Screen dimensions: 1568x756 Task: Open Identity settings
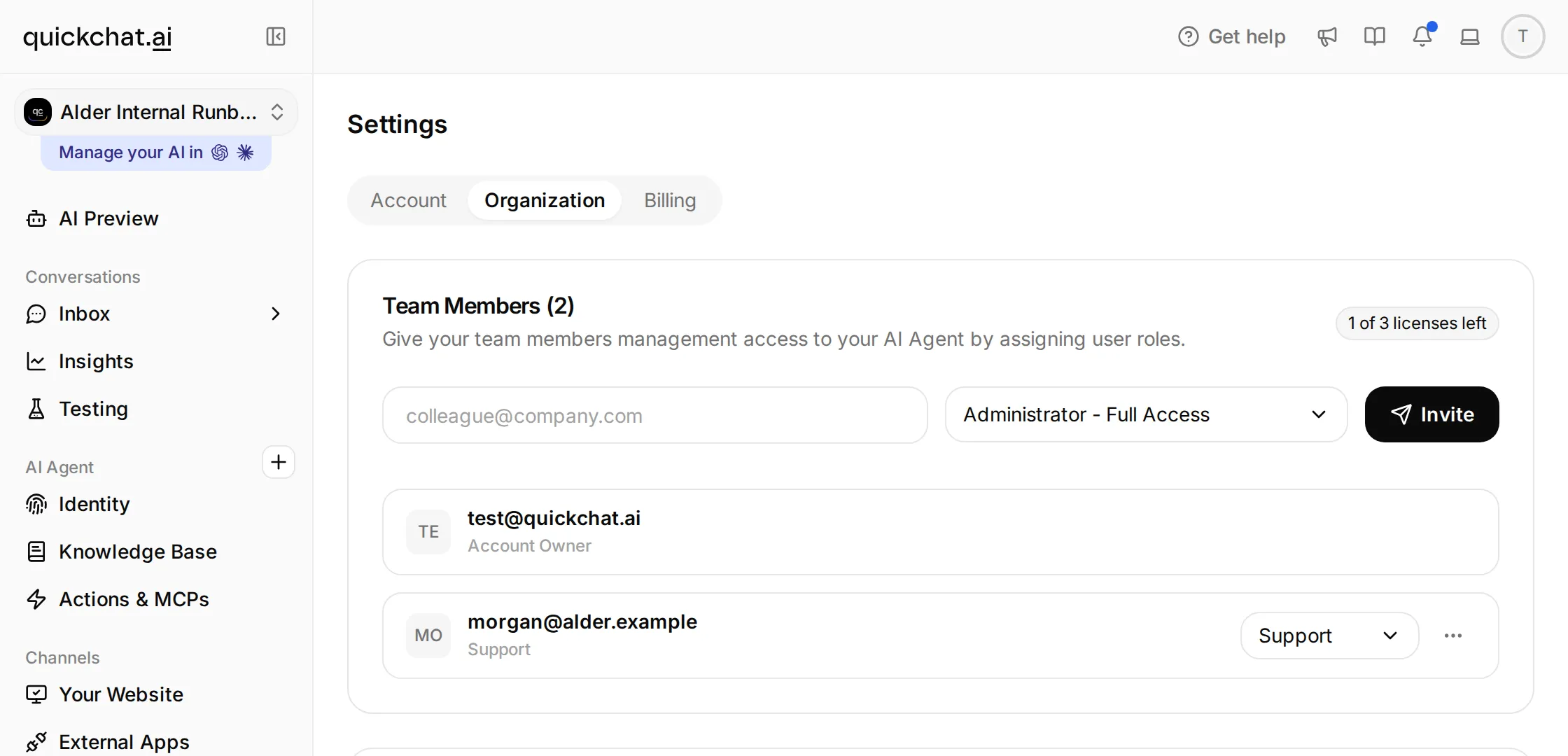[x=78, y=504]
